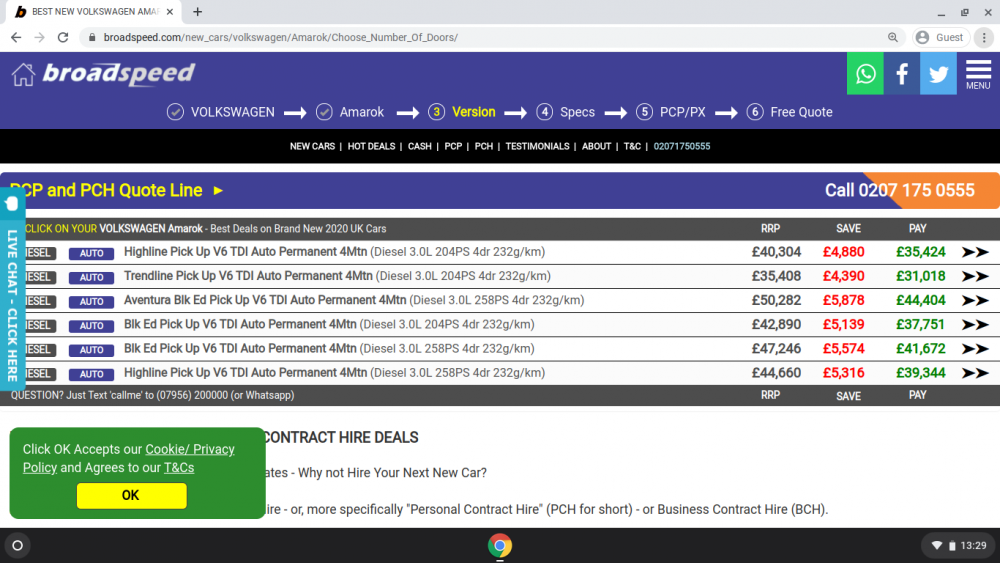Image resolution: width=1000 pixels, height=563 pixels.
Task: Click the arrows for the £37,751 row
Action: click(975, 325)
